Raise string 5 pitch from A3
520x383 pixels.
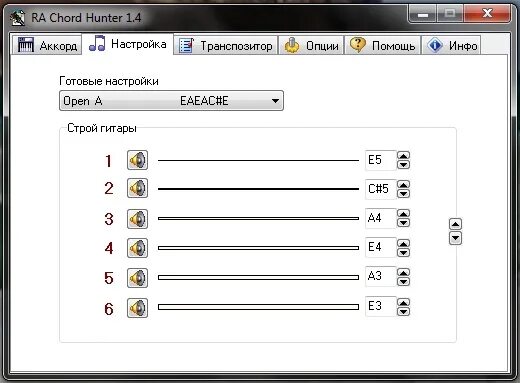coord(403,273)
